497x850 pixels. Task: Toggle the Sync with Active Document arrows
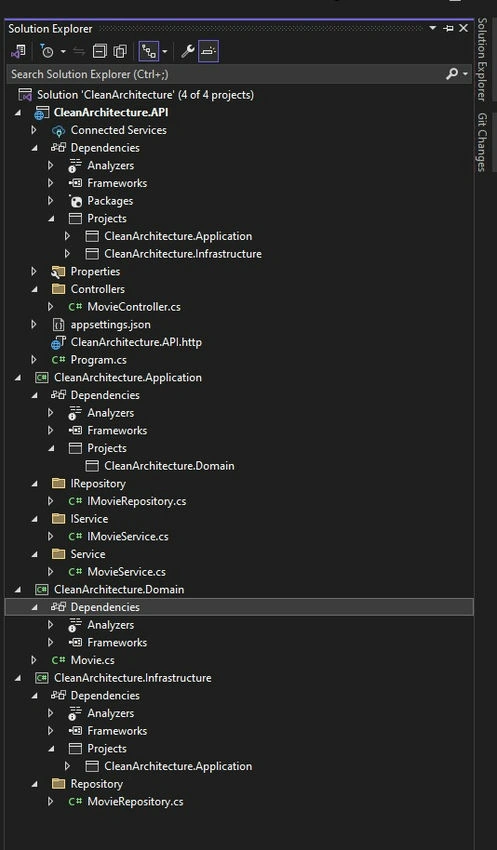click(79, 51)
